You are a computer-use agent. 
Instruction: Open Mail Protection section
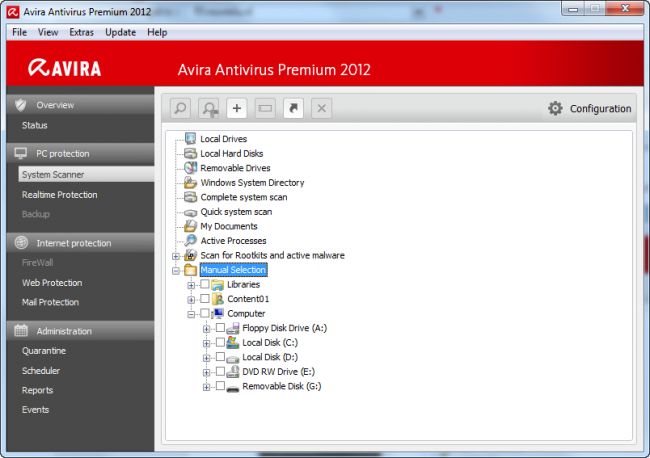[x=50, y=302]
